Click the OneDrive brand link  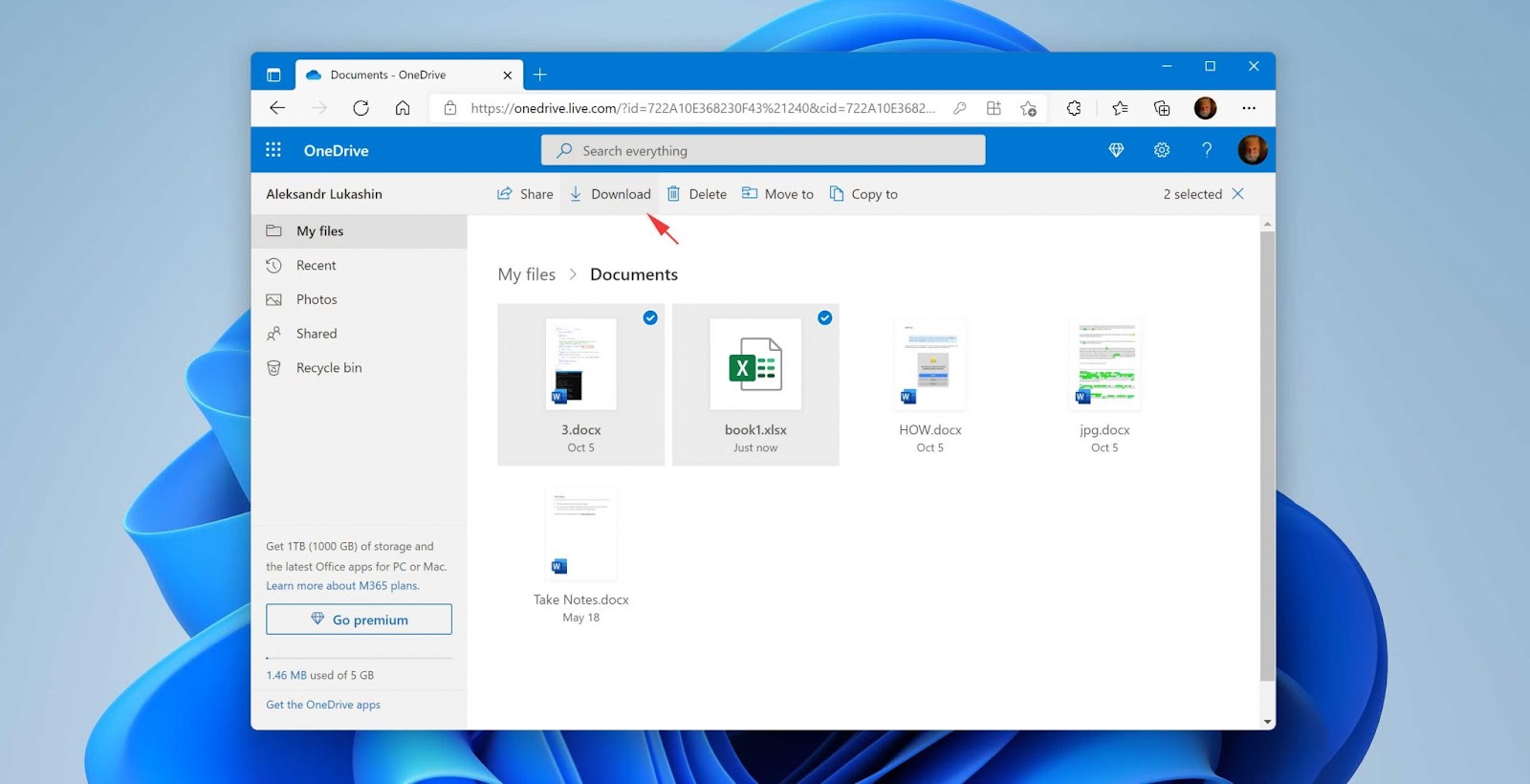coord(336,150)
